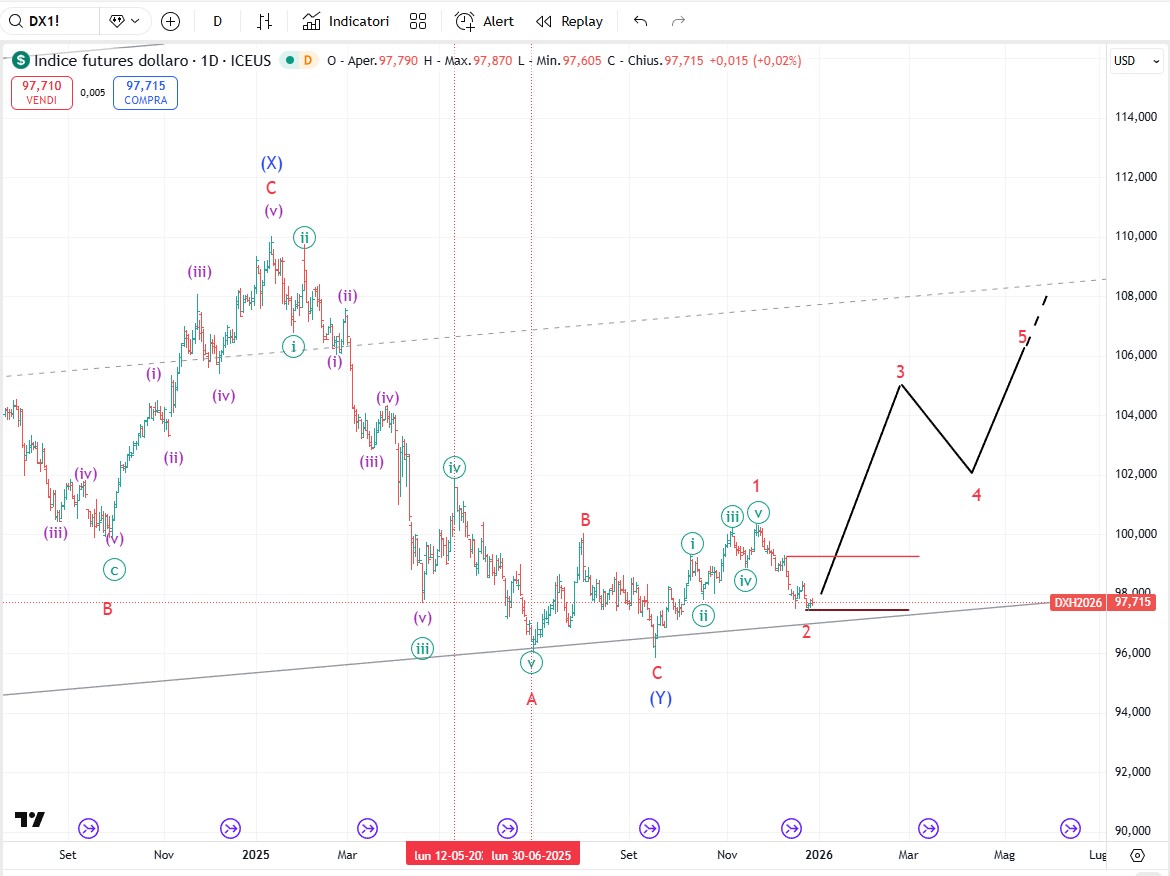This screenshot has height=876, width=1170.
Task: Click the DXH2026 price label
Action: pos(1078,602)
